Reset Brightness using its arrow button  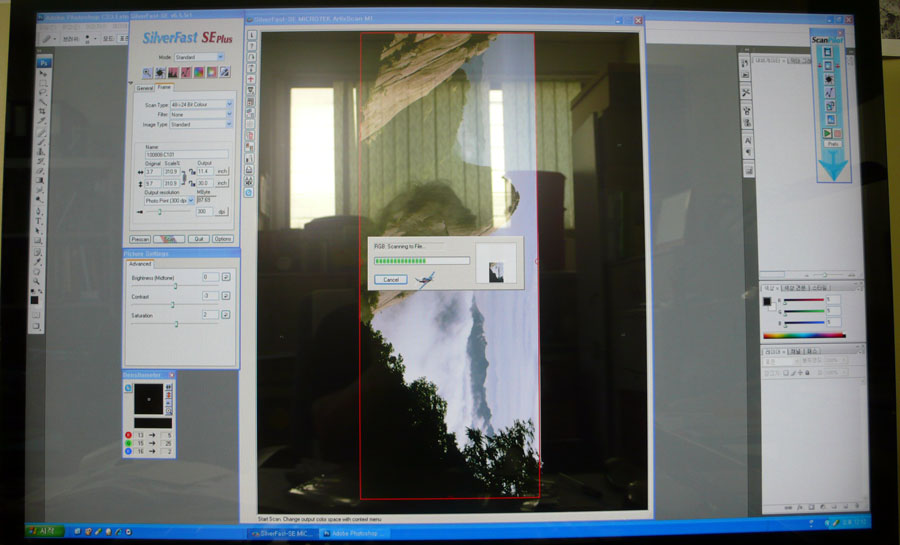[x=226, y=277]
